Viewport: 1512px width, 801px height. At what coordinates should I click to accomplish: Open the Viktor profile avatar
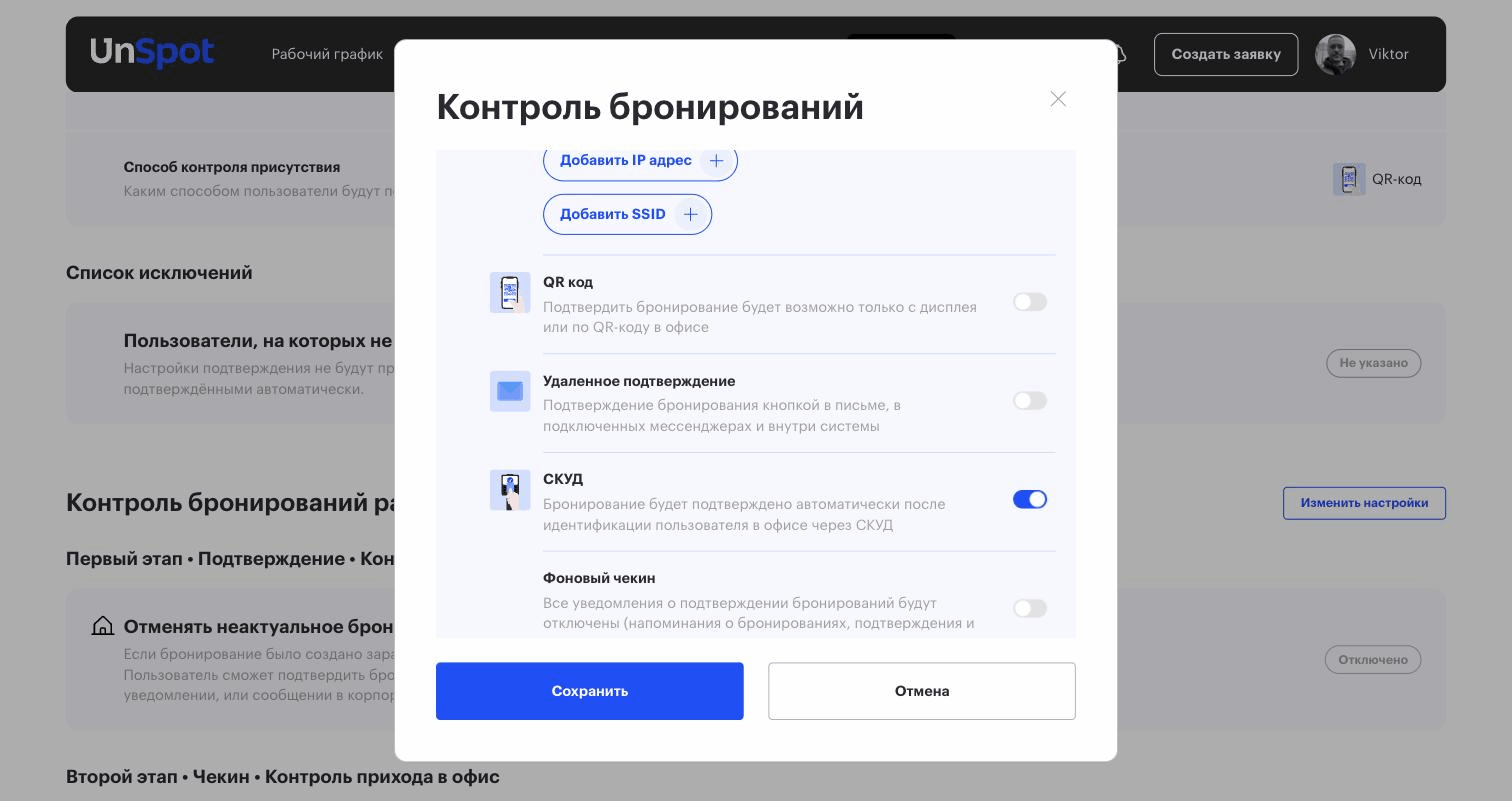pos(1335,54)
